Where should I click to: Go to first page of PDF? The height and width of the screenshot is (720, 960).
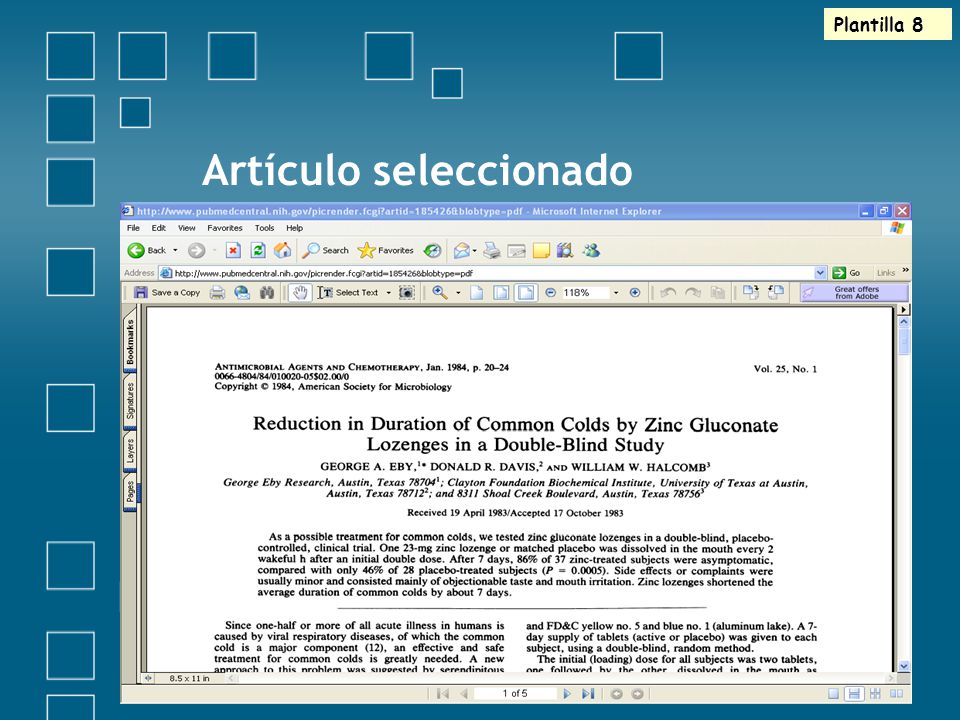point(443,694)
